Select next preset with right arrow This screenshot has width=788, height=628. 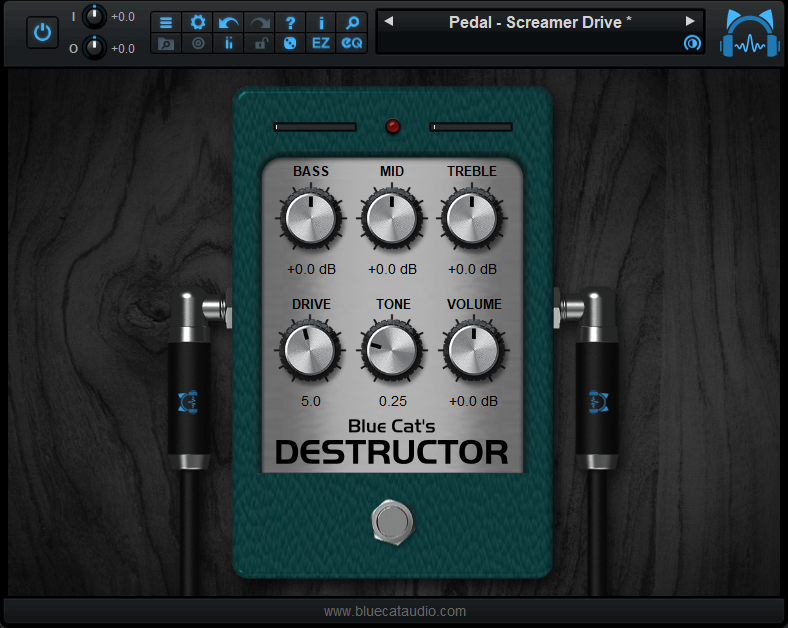pyautogui.click(x=690, y=21)
